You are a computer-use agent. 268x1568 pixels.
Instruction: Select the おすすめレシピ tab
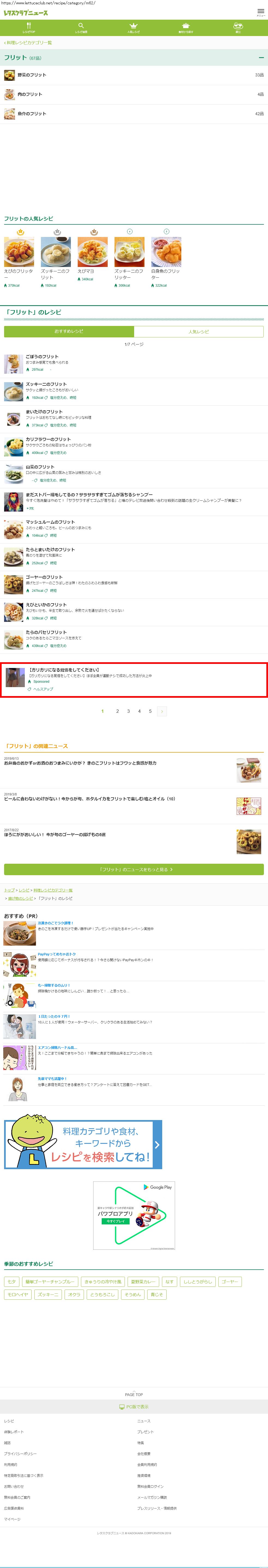point(69,332)
